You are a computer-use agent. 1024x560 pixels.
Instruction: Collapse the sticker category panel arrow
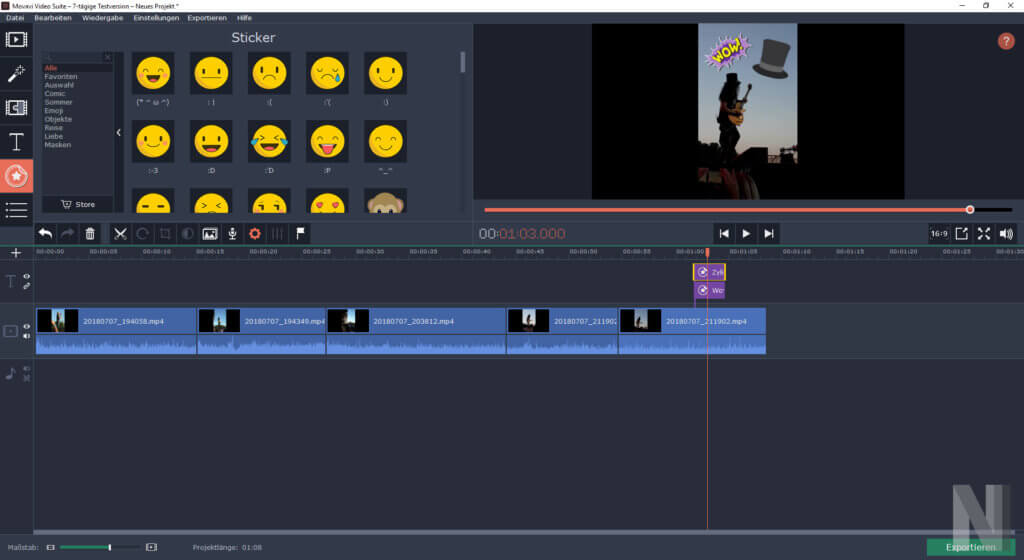click(x=118, y=132)
